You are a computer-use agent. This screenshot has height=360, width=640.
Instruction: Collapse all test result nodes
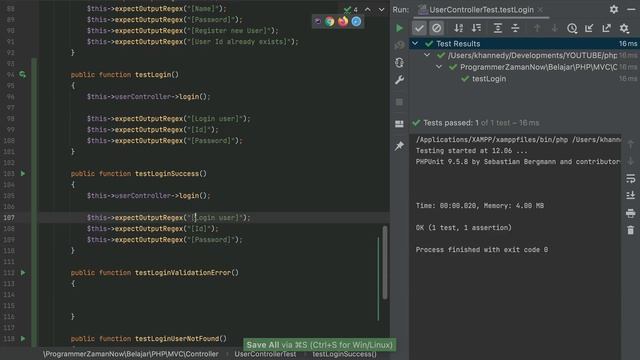point(515,28)
